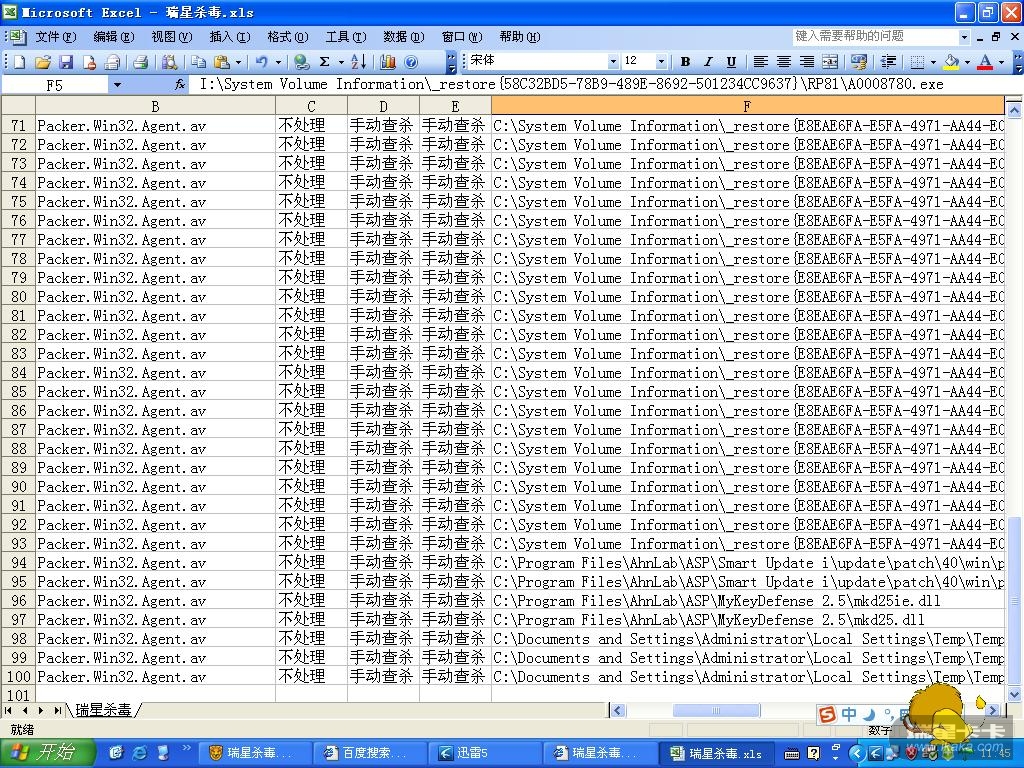Select row 85 header
The width and height of the screenshot is (1024, 768).
18,392
